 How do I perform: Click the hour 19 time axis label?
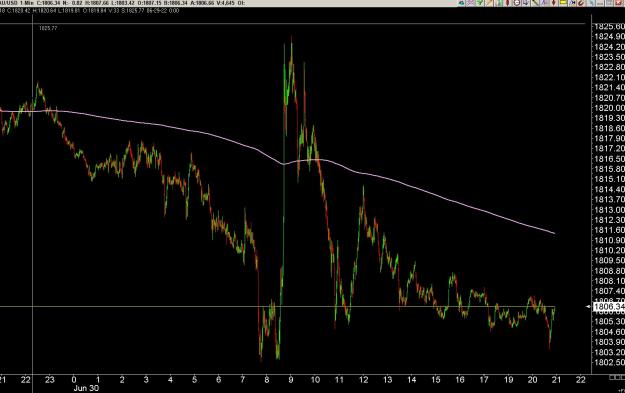point(509,380)
